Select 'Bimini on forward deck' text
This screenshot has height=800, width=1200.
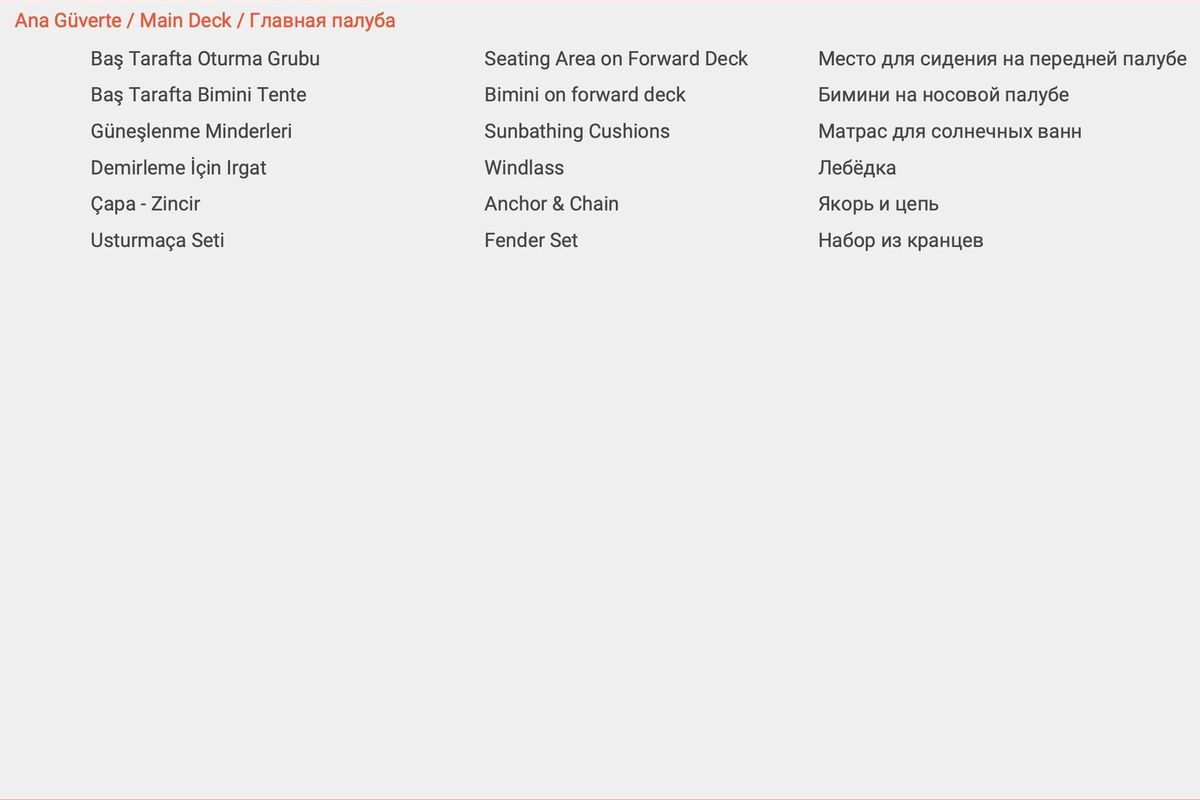tap(585, 95)
